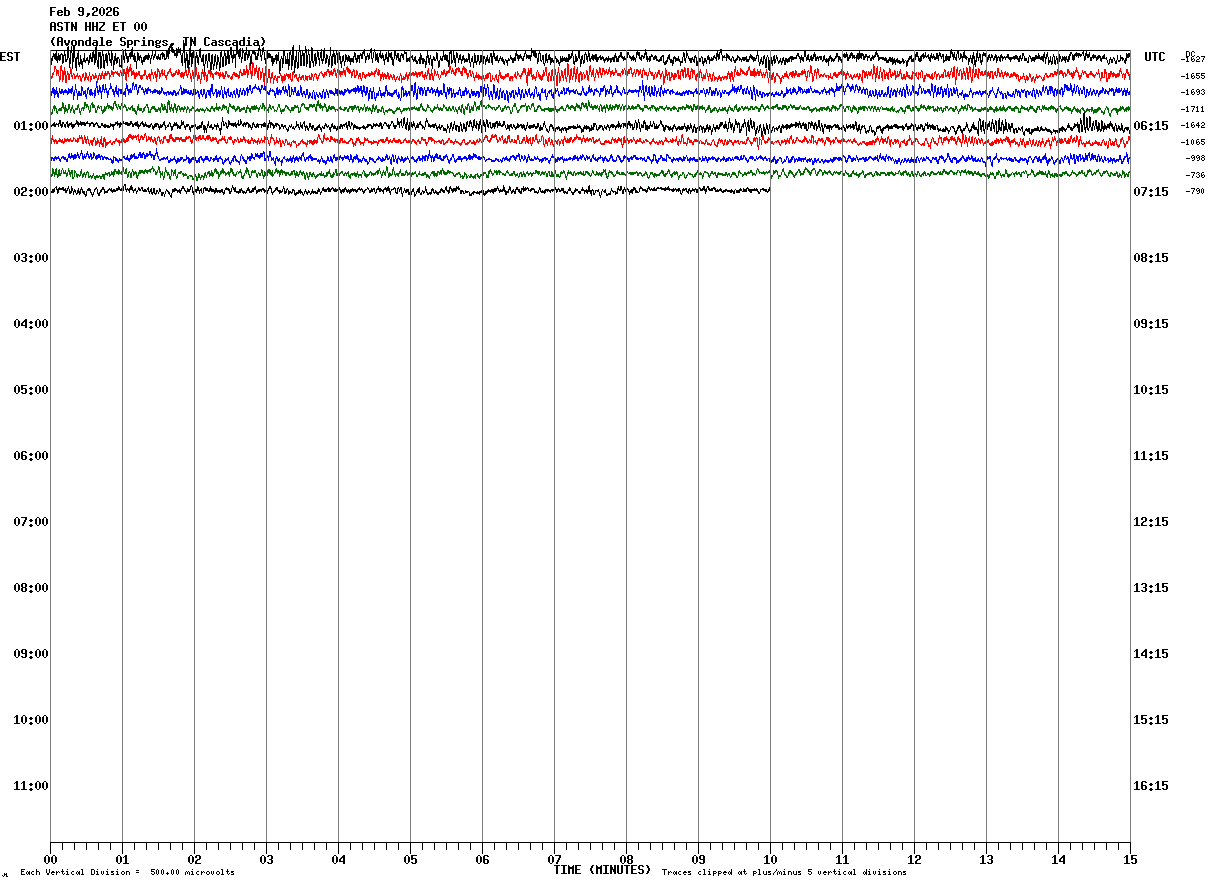Click the '02:00' EST time label
The width and height of the screenshot is (1210, 886).
pos(31,192)
